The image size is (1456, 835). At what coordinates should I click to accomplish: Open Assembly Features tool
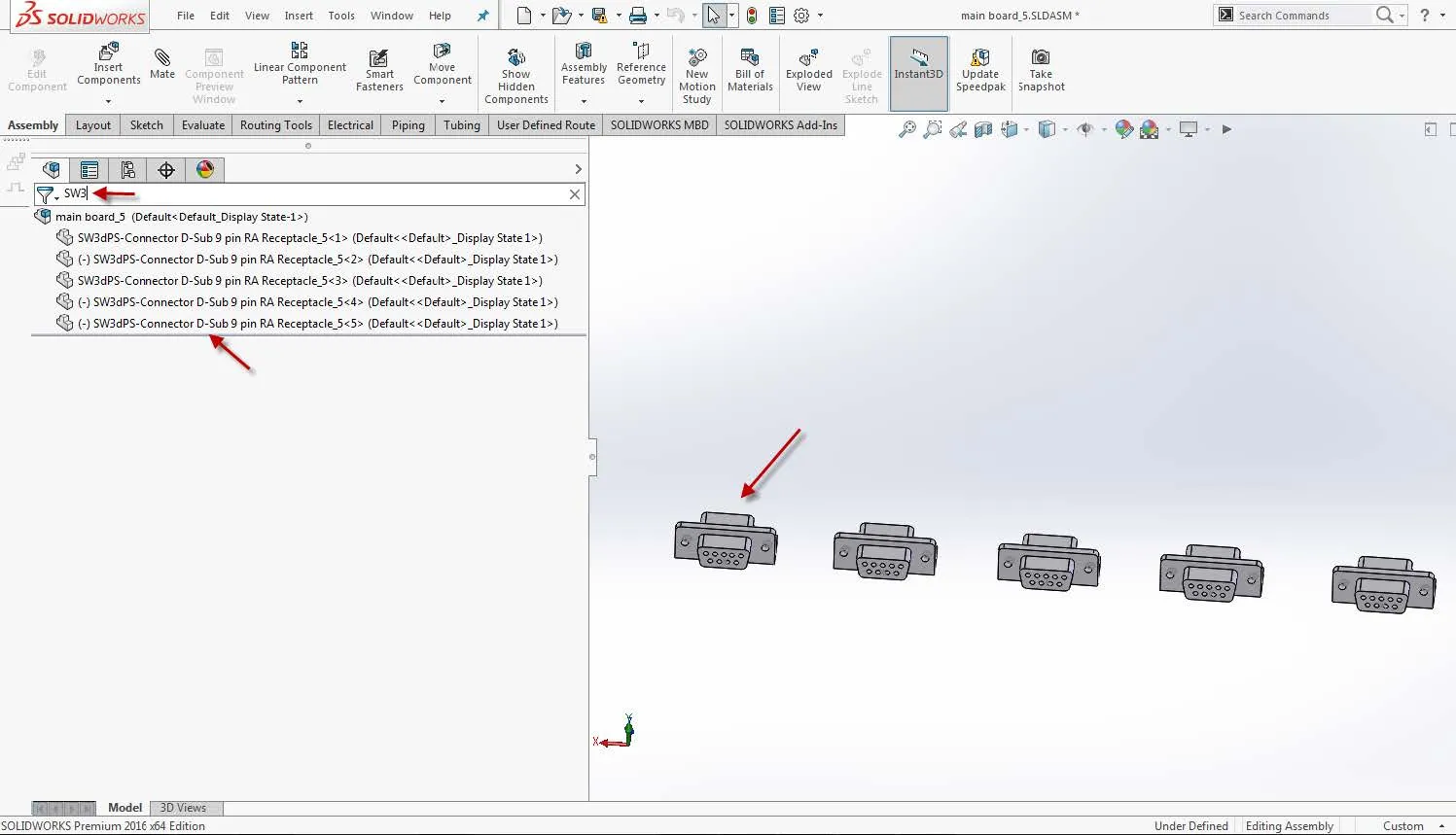tap(584, 64)
